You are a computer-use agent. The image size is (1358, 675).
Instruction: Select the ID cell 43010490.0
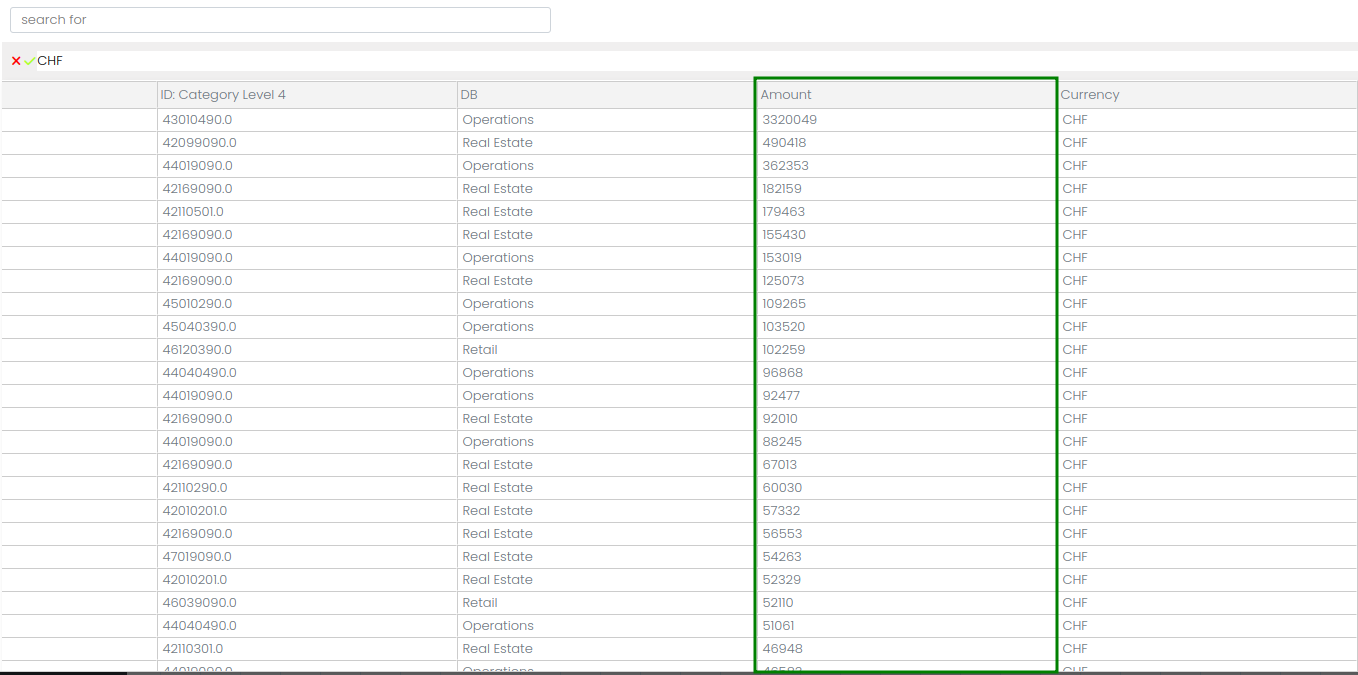click(197, 120)
